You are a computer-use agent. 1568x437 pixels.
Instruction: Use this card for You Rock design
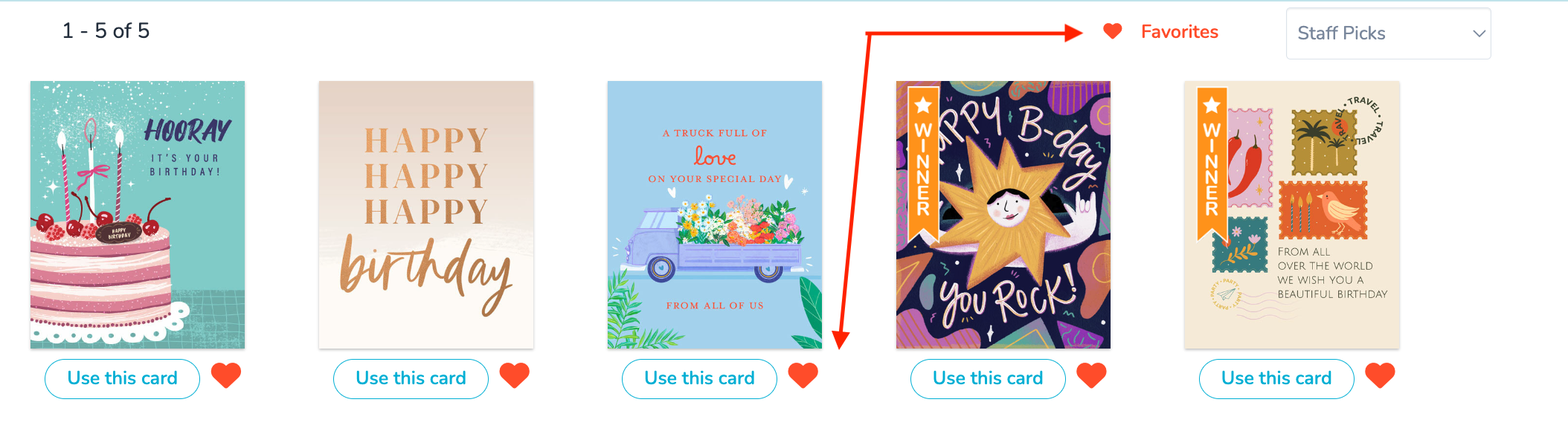pos(989,379)
